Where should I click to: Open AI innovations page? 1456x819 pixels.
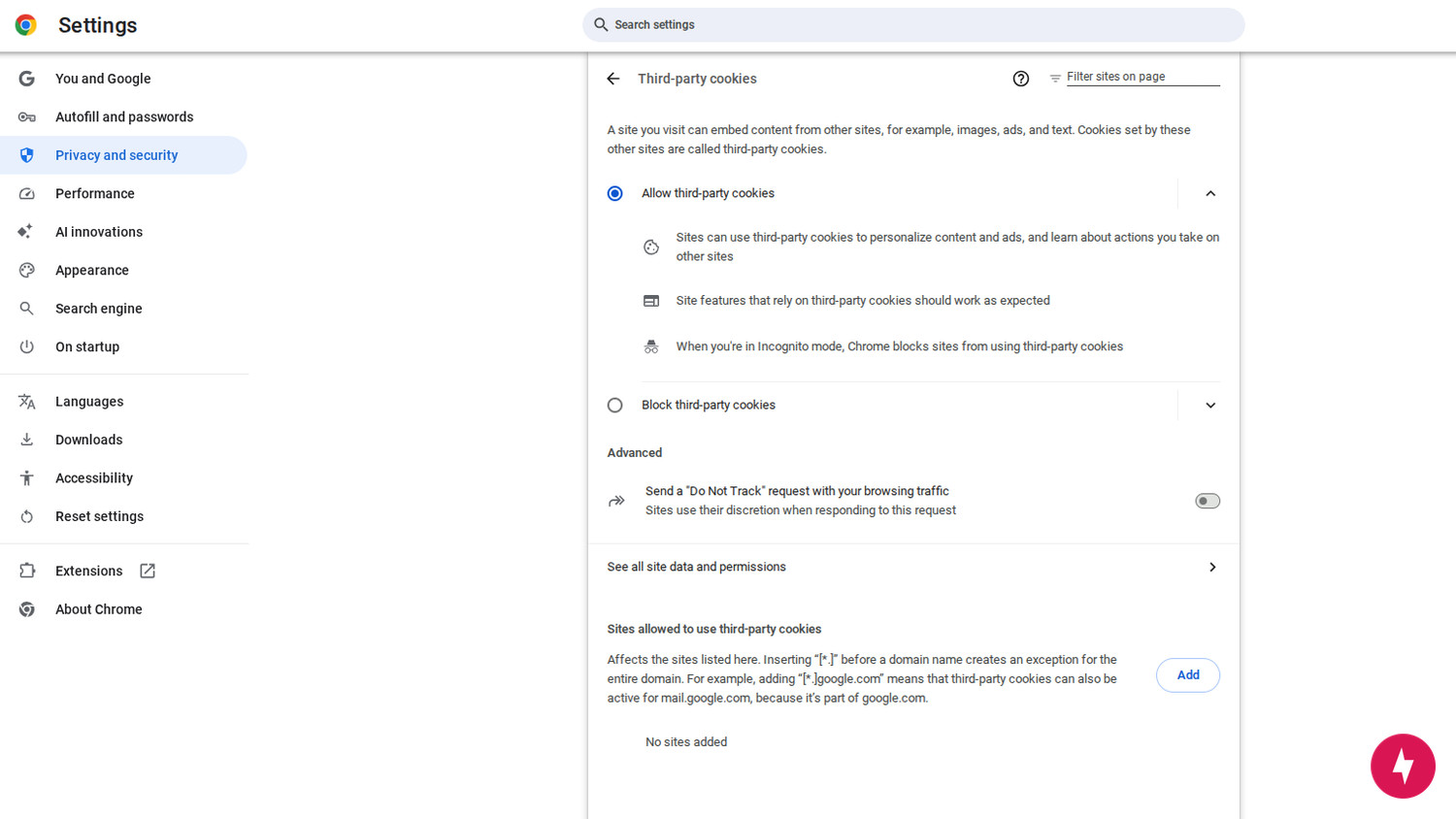point(123,232)
